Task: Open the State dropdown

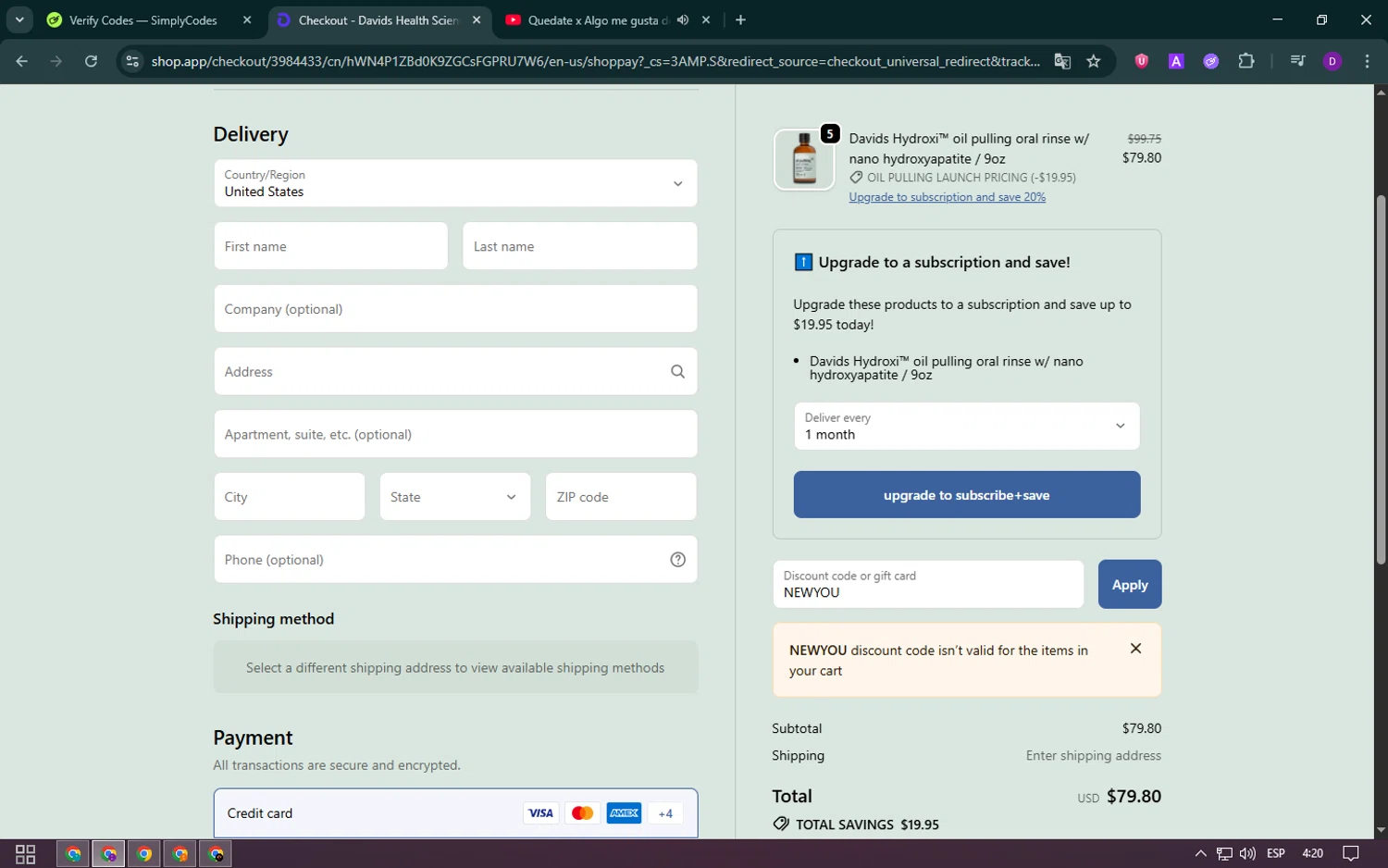Action: pyautogui.click(x=455, y=497)
